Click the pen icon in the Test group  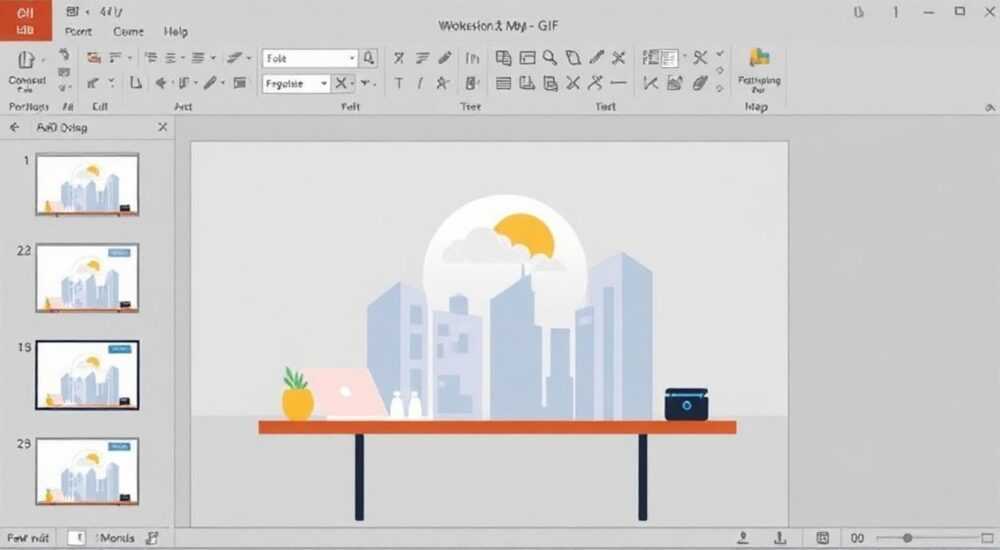tap(596, 58)
